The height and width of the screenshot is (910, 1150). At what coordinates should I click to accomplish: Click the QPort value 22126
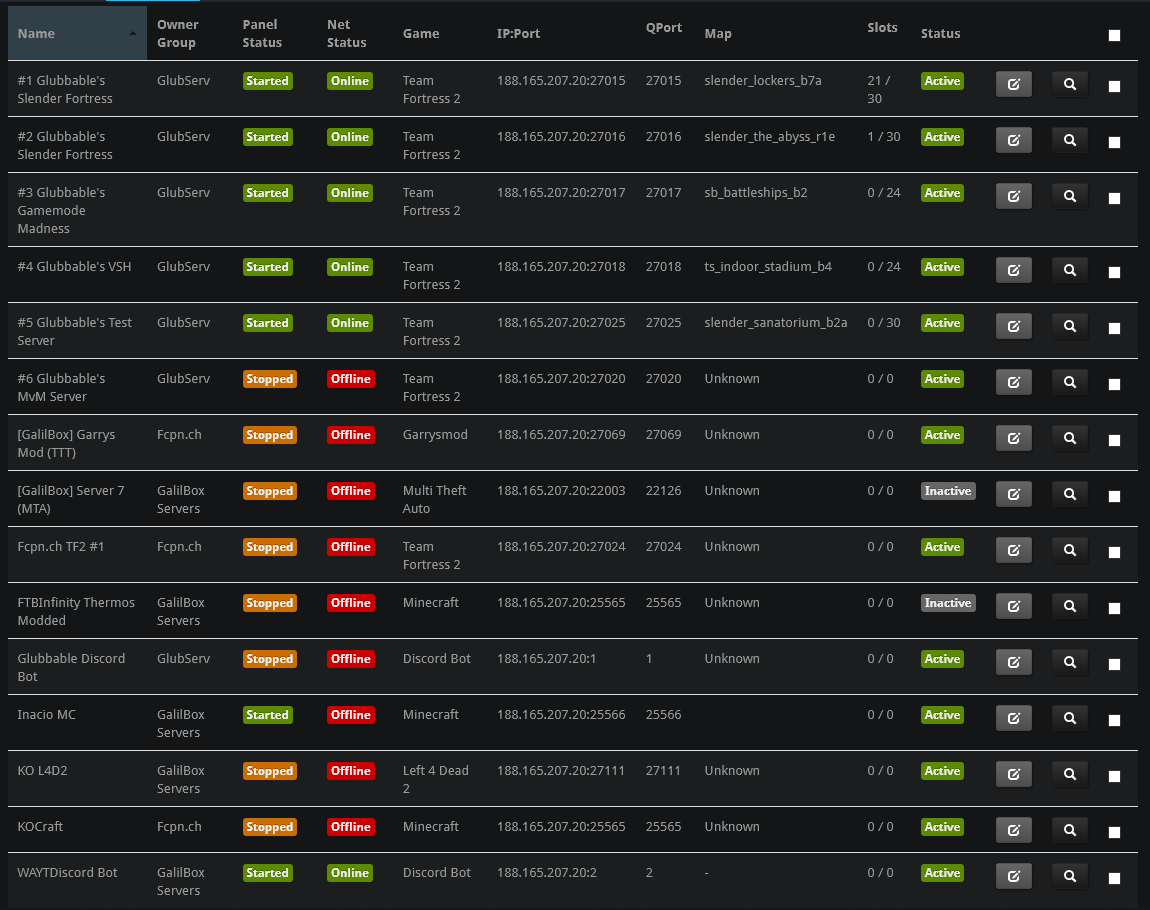[x=663, y=491]
